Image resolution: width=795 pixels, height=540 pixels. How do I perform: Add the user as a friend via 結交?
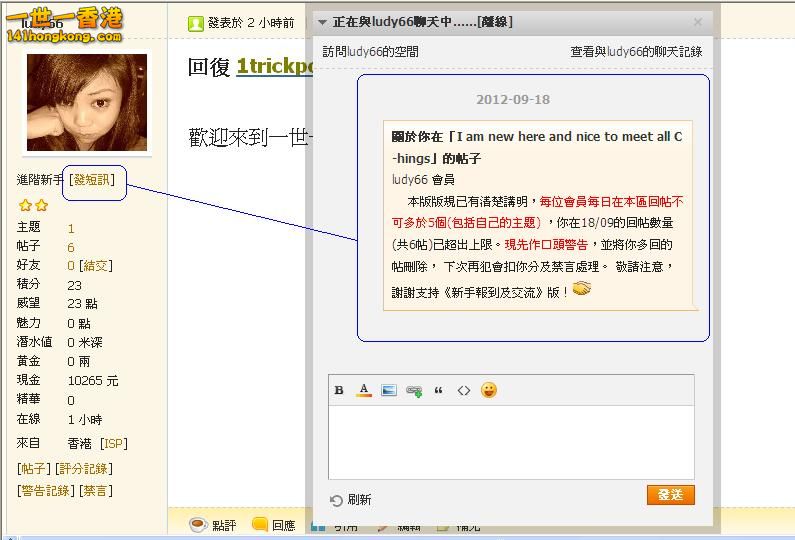(95, 266)
